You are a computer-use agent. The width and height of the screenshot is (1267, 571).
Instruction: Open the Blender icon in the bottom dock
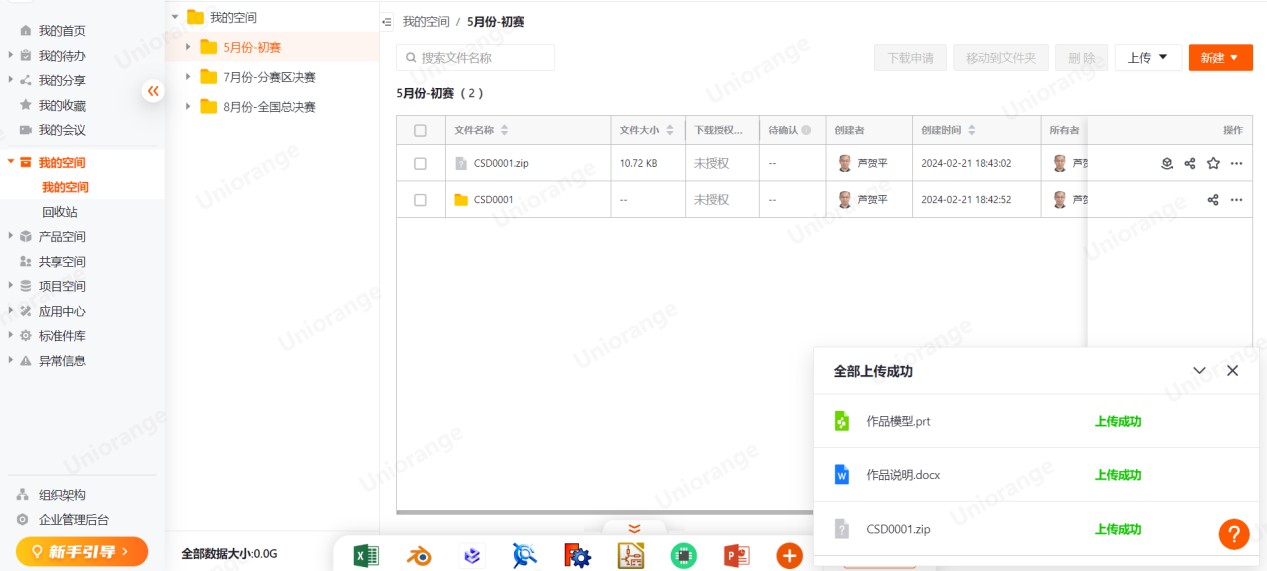(419, 555)
